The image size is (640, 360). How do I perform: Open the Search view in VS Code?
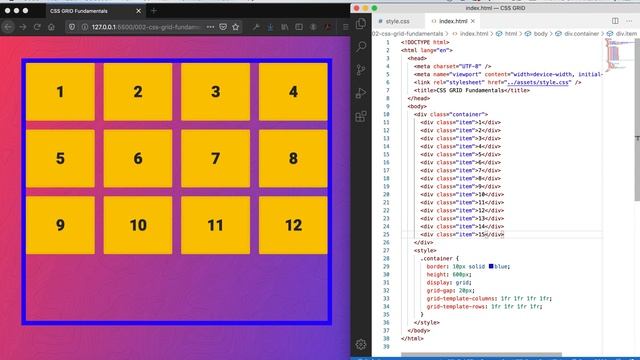coord(361,47)
